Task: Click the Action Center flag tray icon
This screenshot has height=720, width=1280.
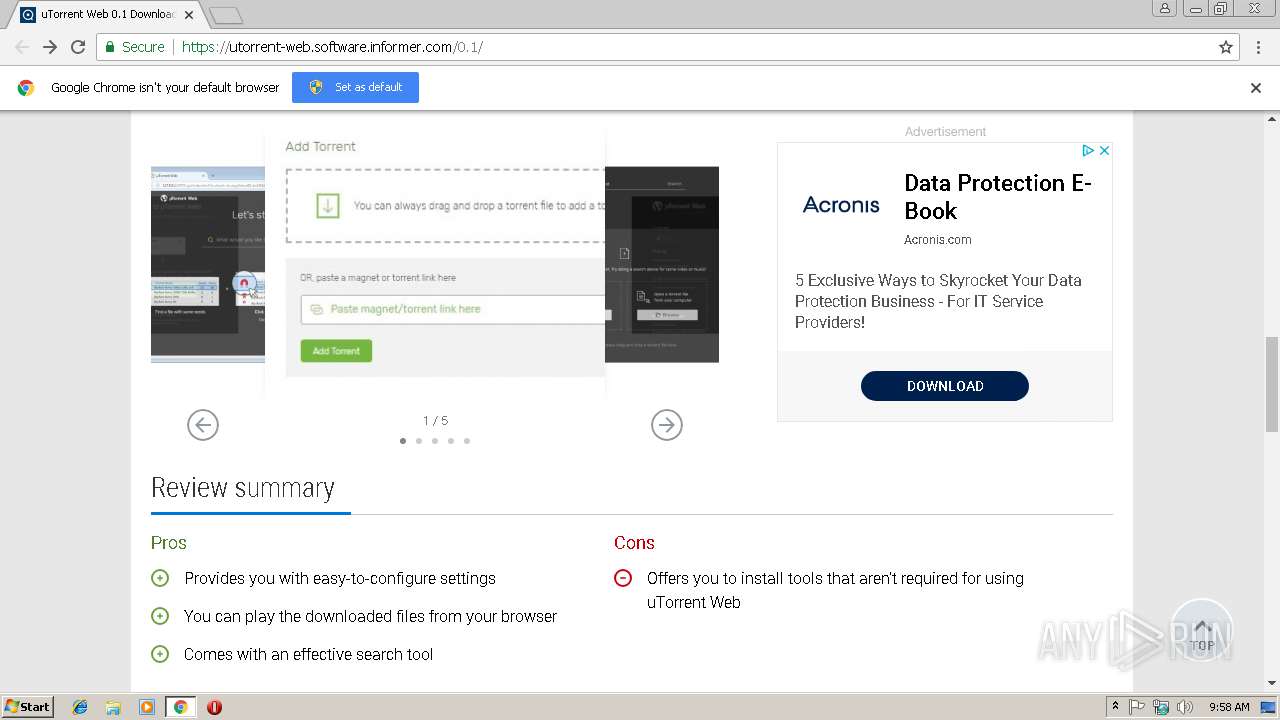Action: coord(1137,707)
